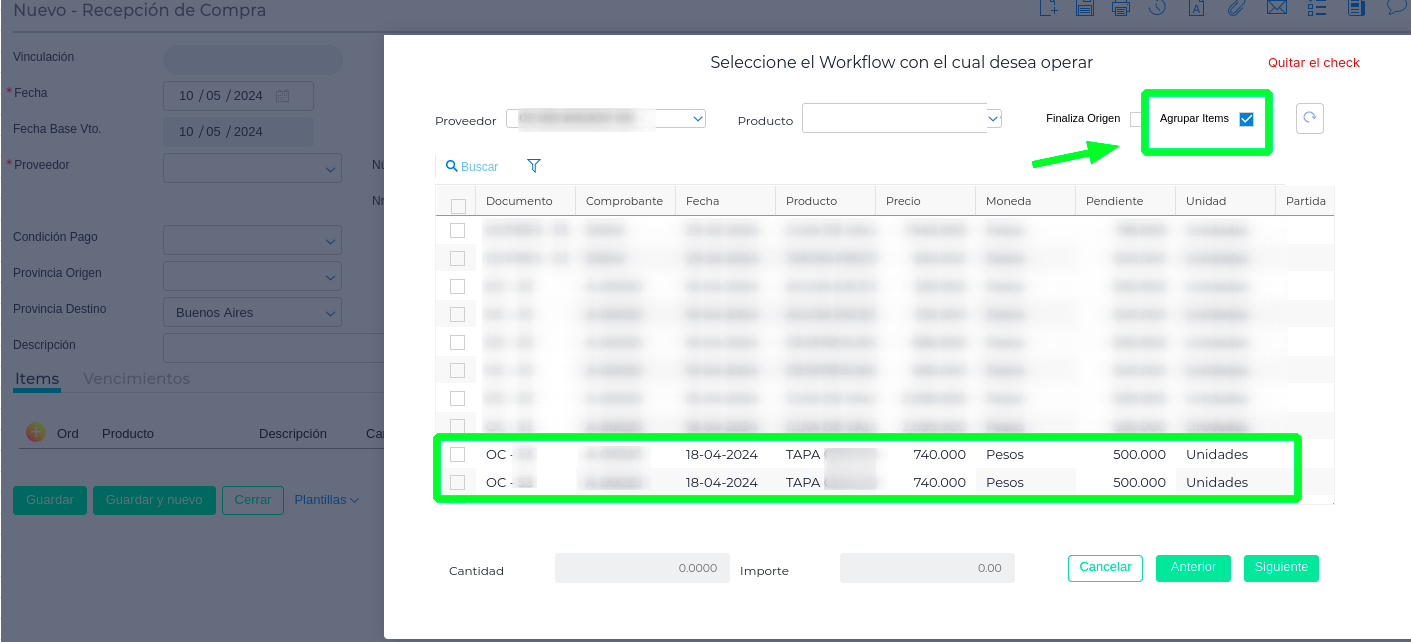This screenshot has height=642, width=1411.
Task: Click the calendar icon in the Fecha field
Action: pyautogui.click(x=282, y=96)
